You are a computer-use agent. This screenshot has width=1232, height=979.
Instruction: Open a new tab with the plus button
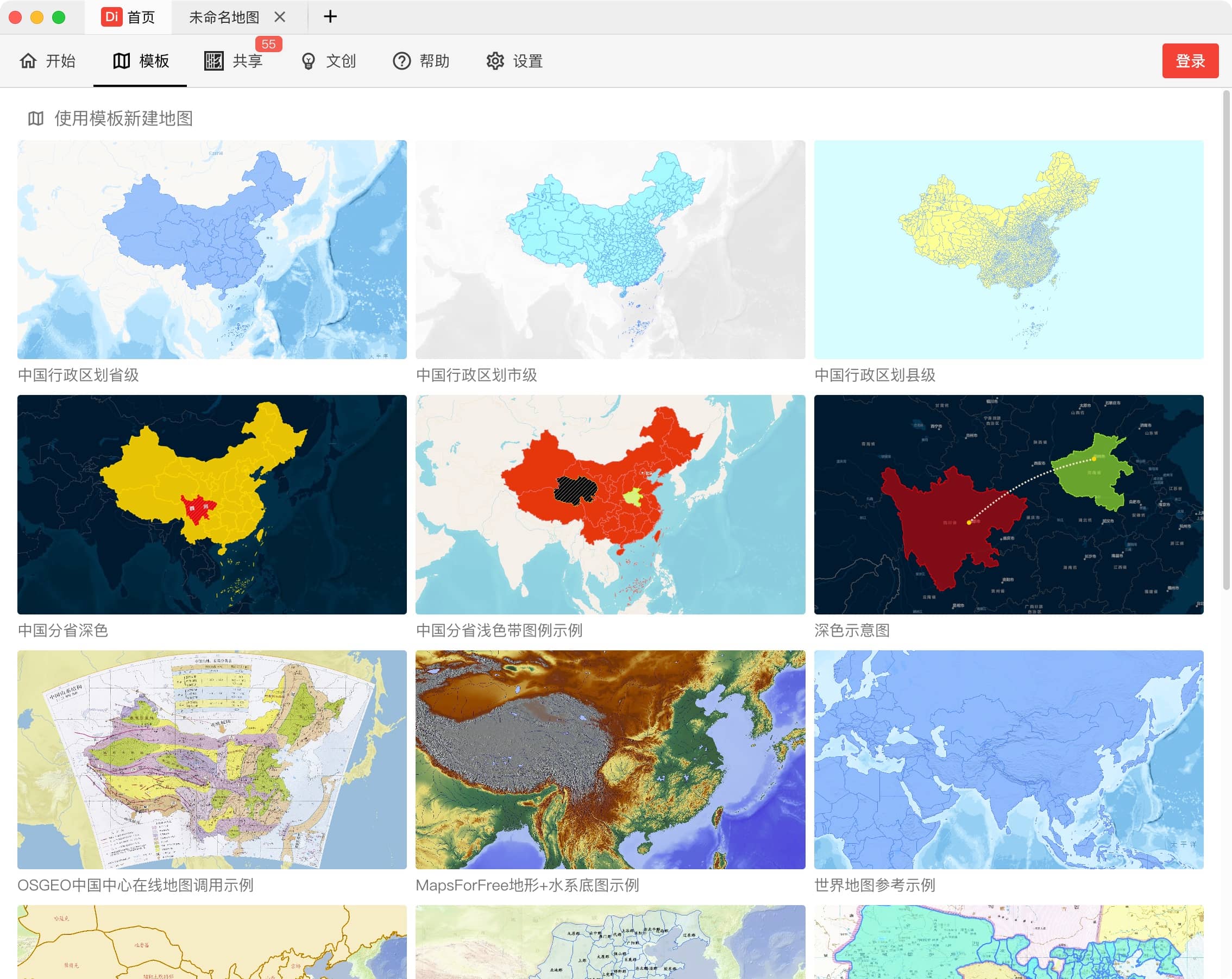330,17
